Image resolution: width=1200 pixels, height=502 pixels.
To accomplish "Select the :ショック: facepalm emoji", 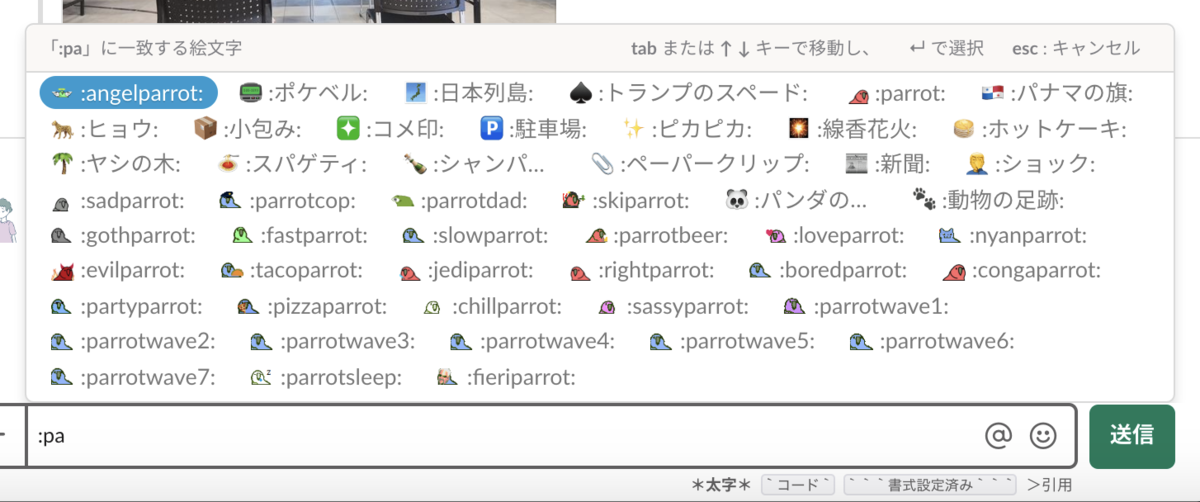I will [x=1030, y=164].
